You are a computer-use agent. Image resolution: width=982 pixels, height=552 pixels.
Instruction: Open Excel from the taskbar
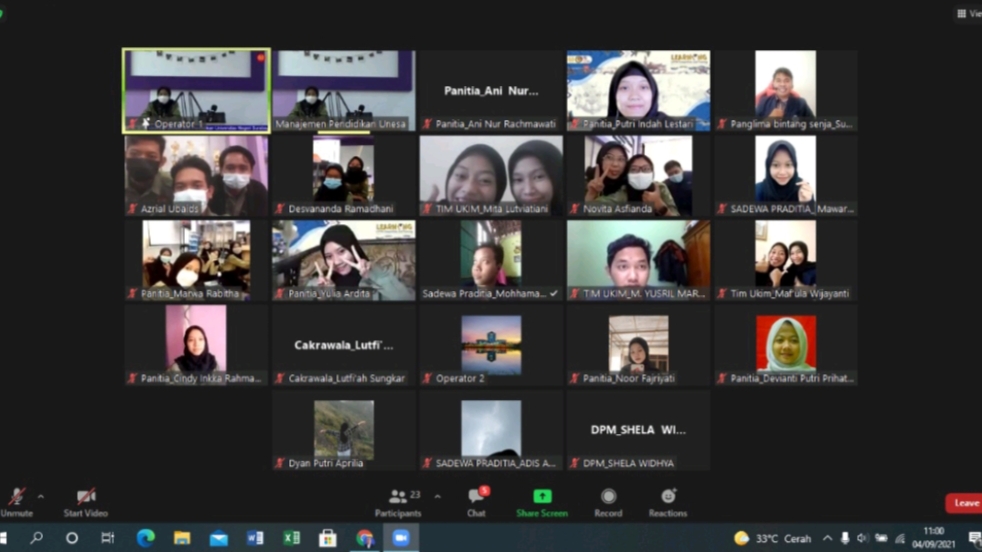tap(291, 538)
